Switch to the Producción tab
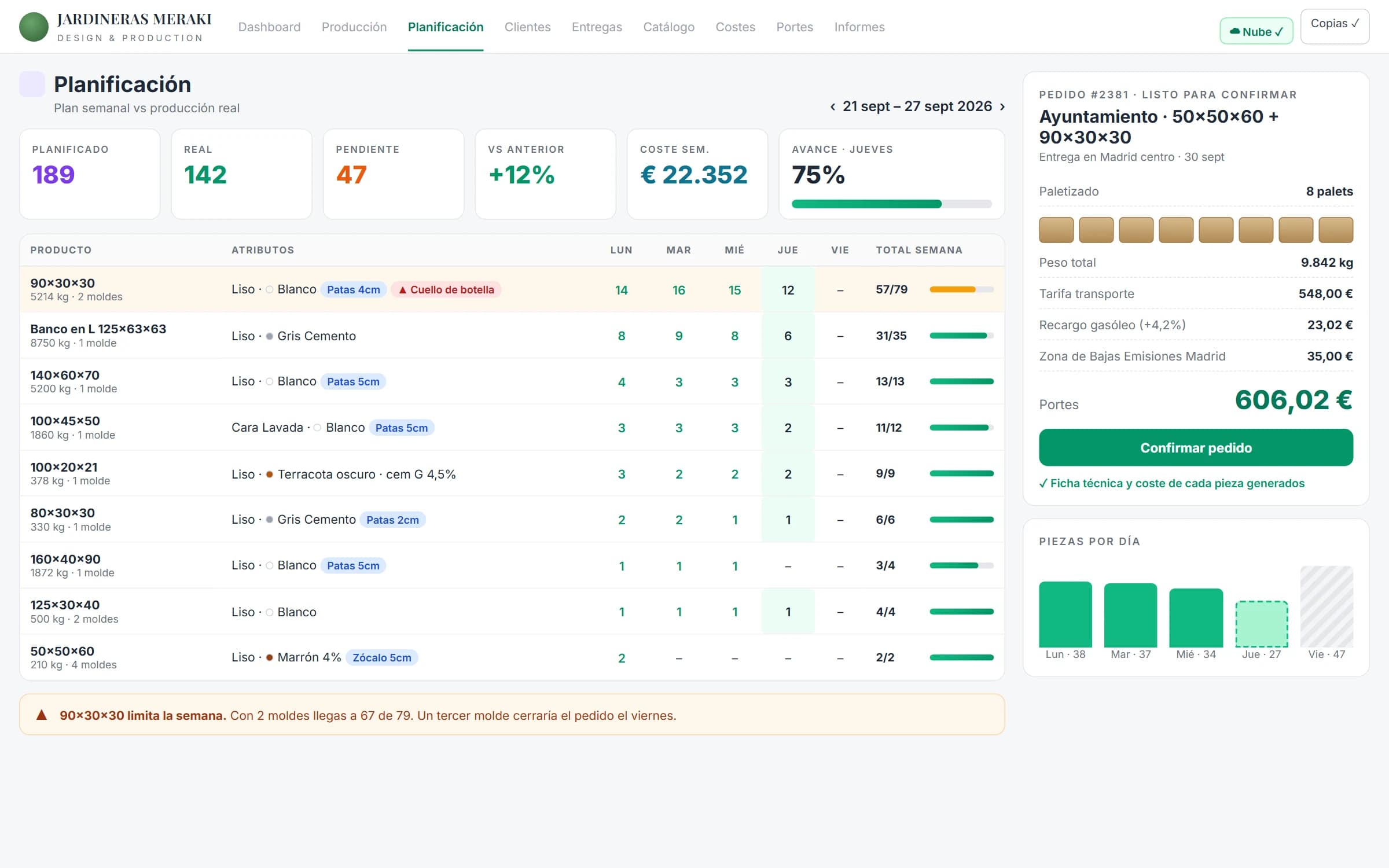1389x868 pixels. [x=354, y=27]
